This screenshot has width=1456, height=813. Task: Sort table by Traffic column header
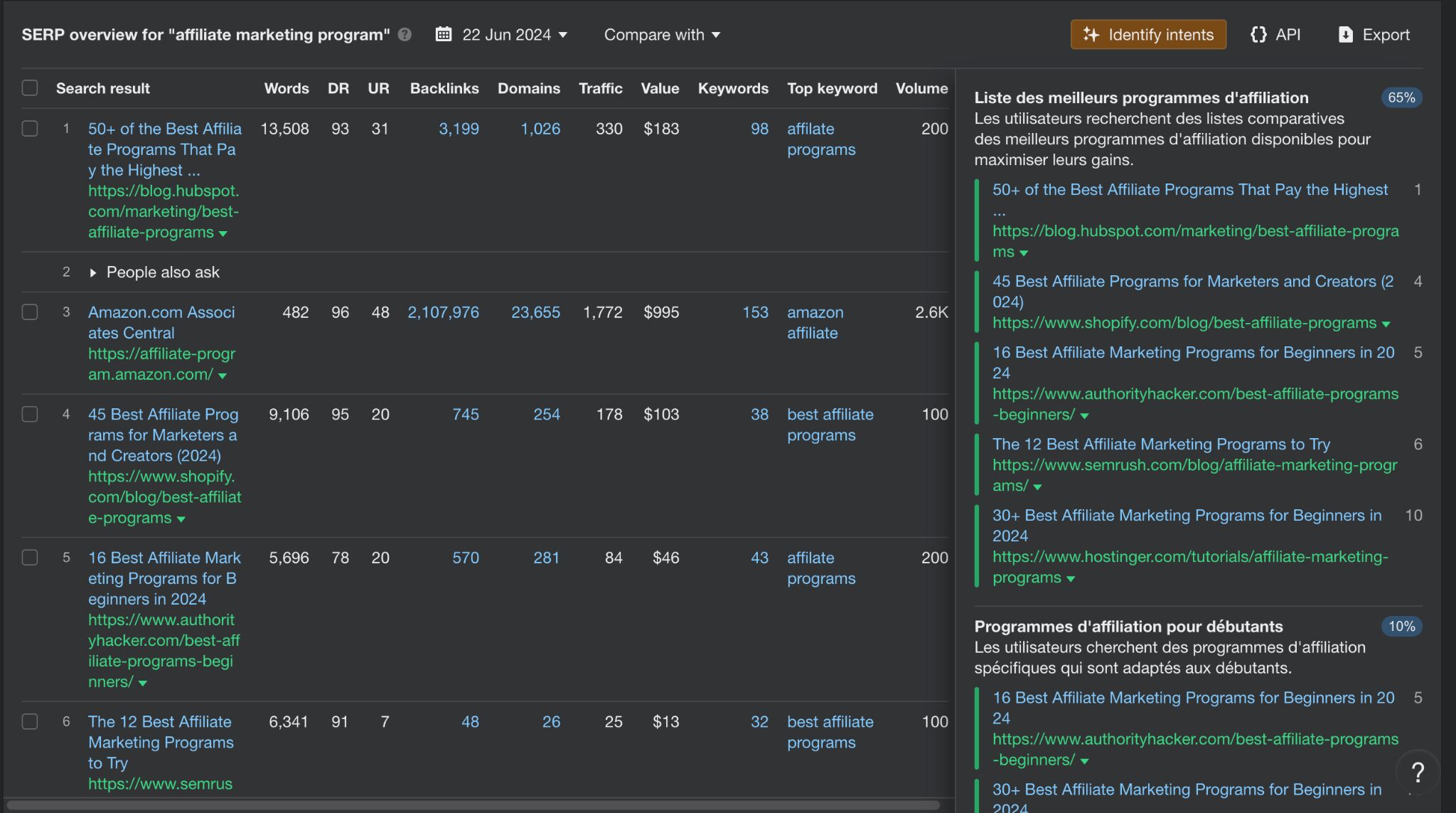[x=600, y=88]
